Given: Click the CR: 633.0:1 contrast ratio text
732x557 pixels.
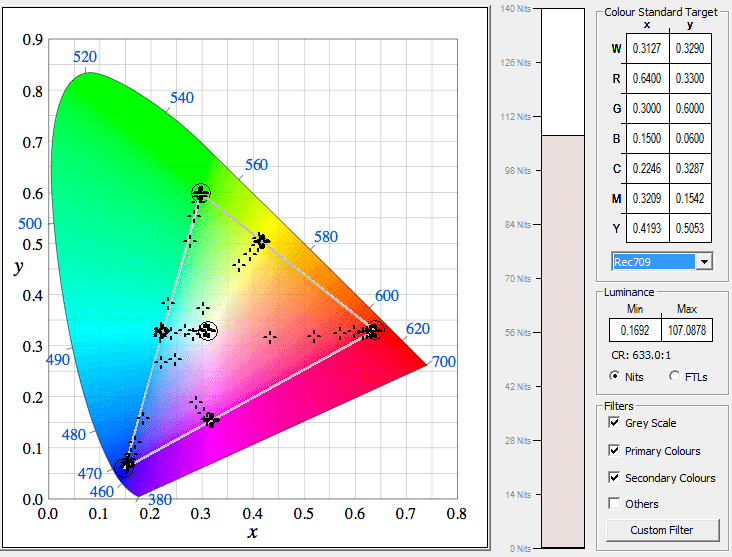Looking at the screenshot, I should click(x=641, y=355).
